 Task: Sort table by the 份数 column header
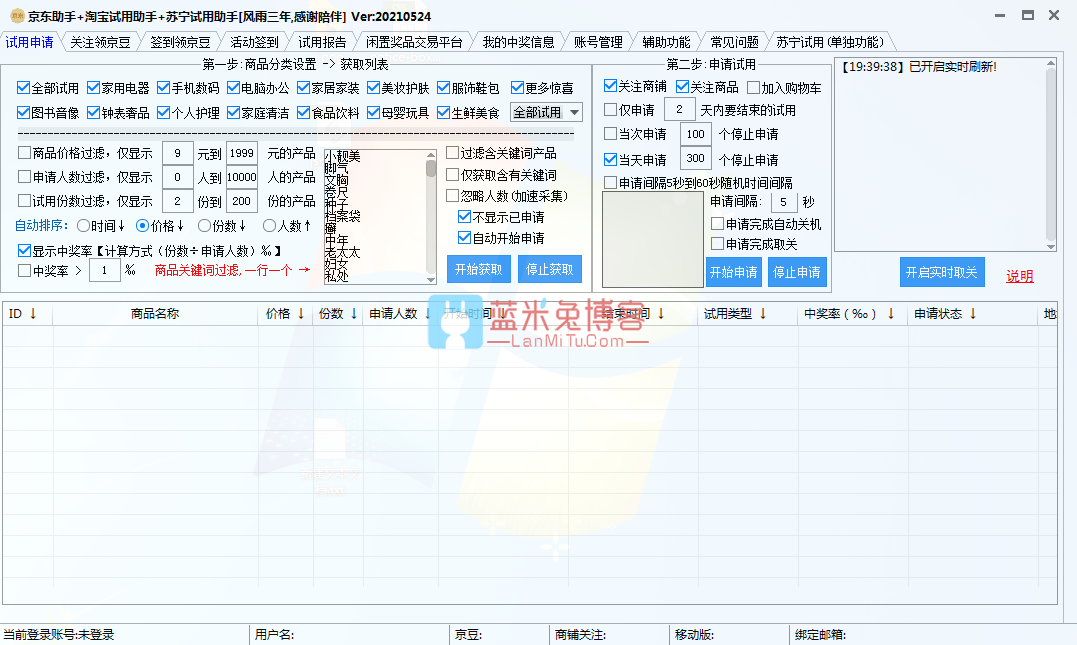338,313
